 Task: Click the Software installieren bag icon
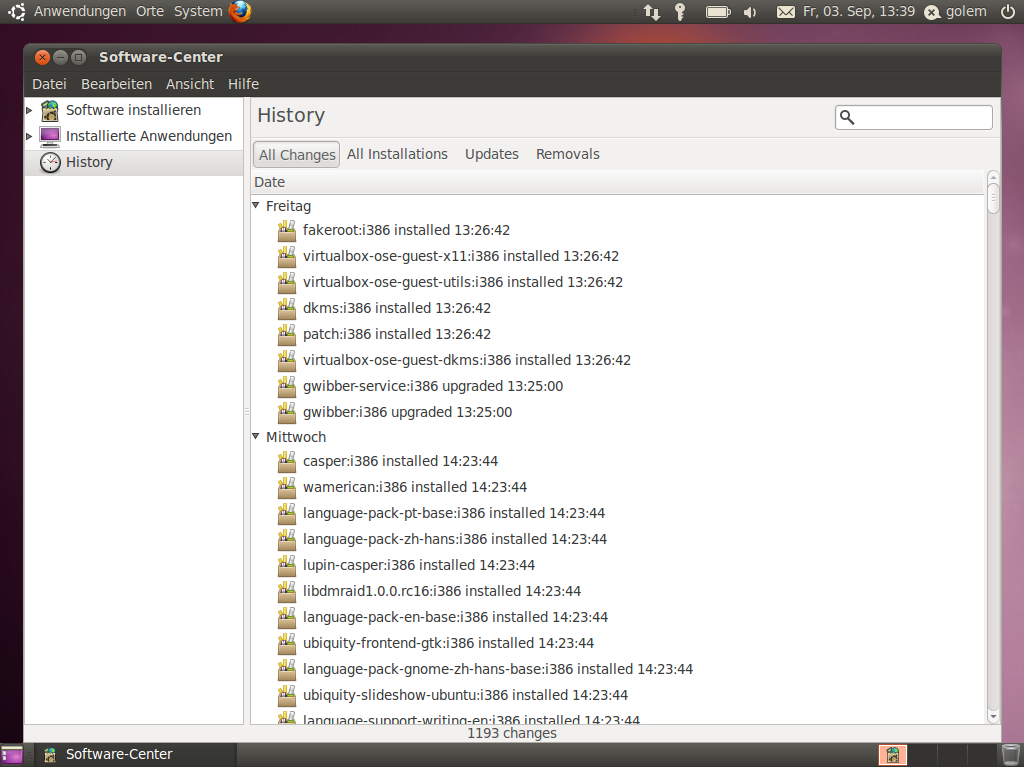coord(50,110)
